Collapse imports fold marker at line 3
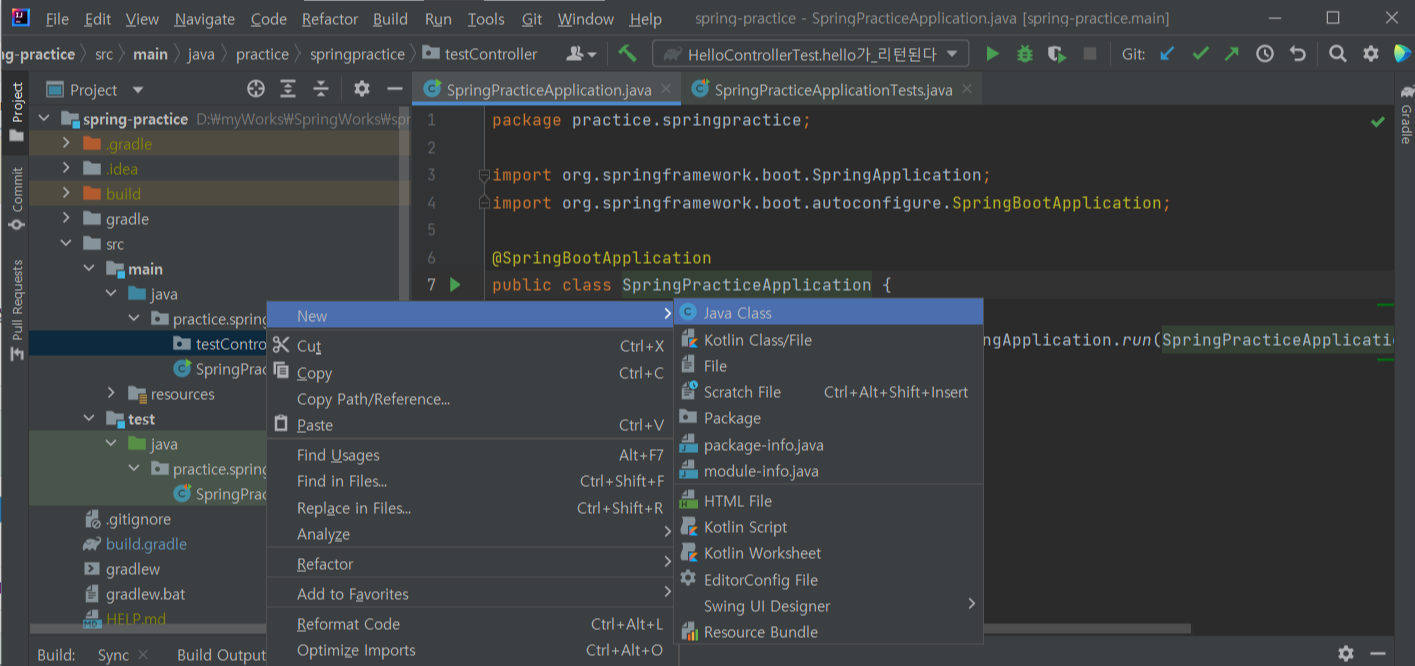The height and width of the screenshot is (666, 1415). (483, 175)
